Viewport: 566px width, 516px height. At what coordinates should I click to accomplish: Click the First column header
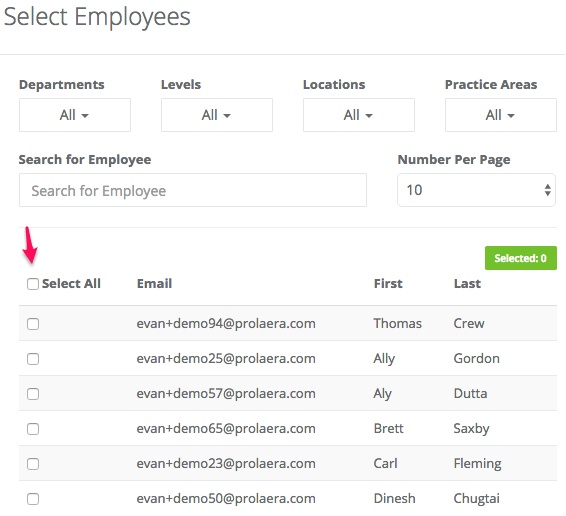click(x=388, y=284)
